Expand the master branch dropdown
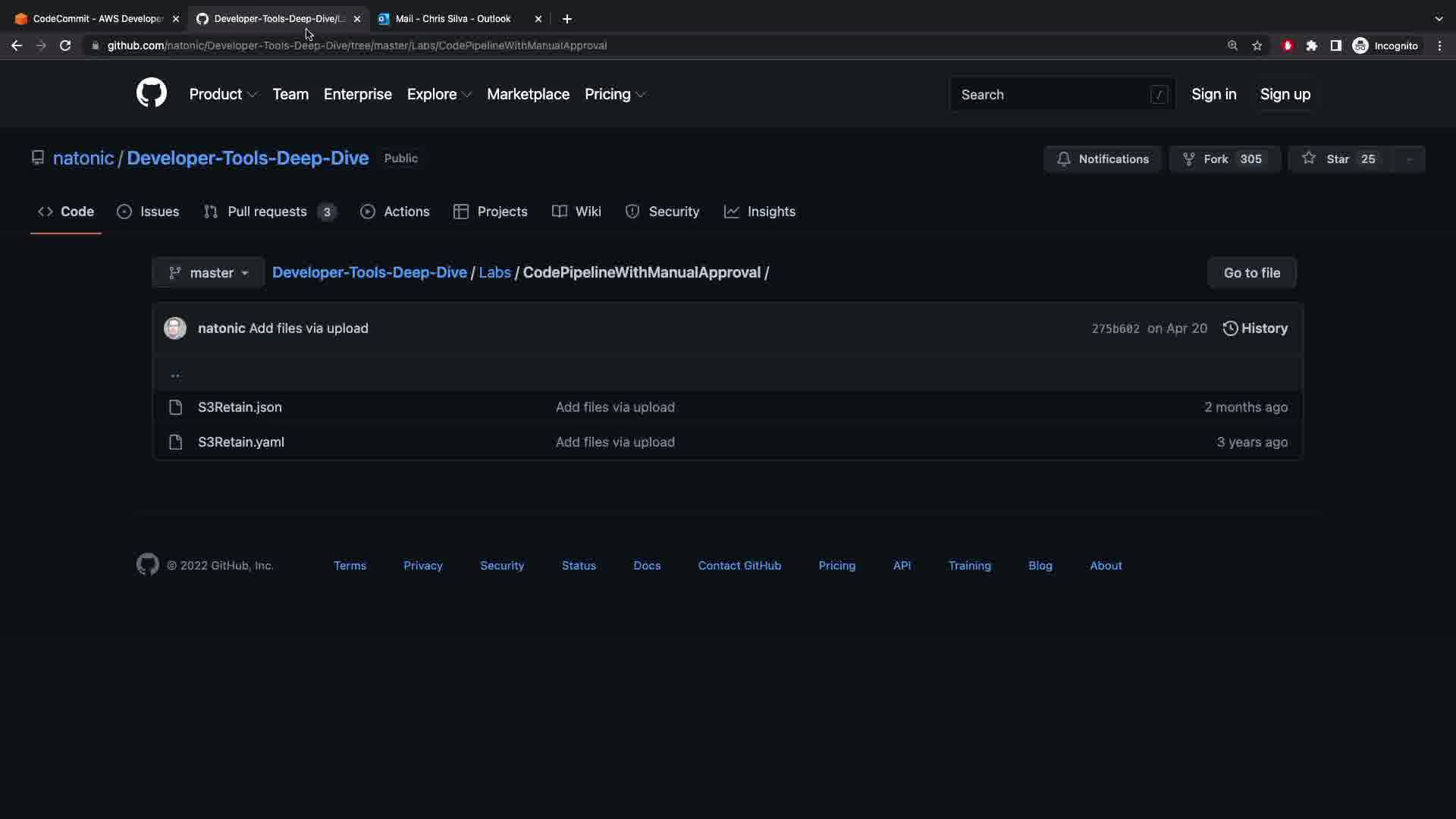This screenshot has width=1456, height=819. coord(209,273)
